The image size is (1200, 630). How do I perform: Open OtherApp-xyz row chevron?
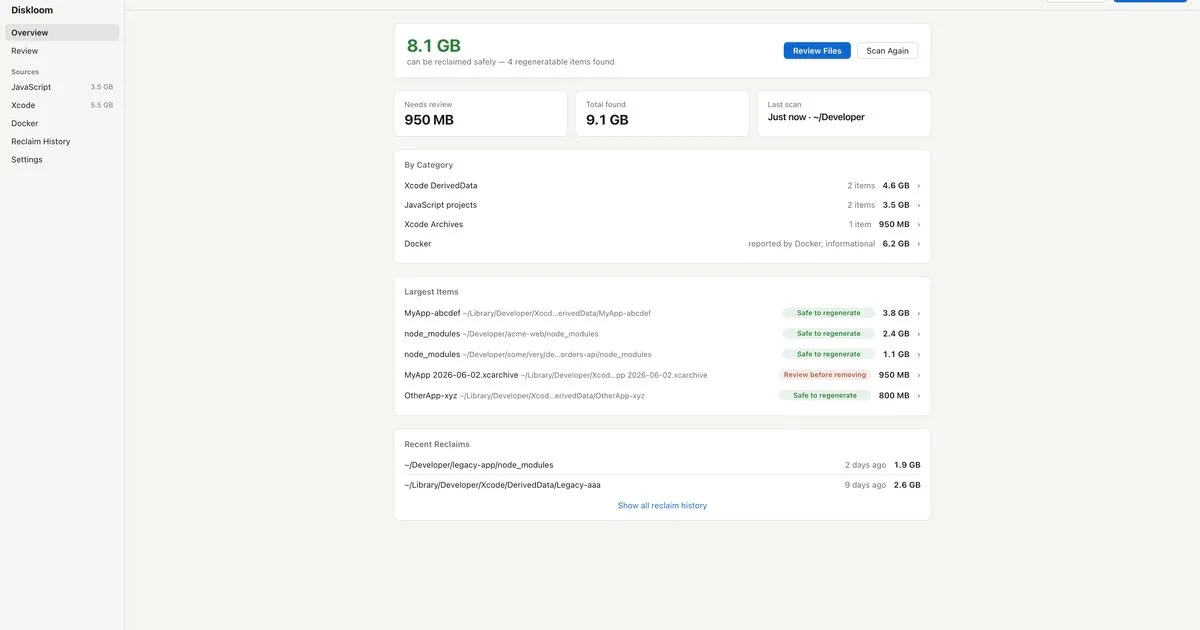(x=919, y=395)
